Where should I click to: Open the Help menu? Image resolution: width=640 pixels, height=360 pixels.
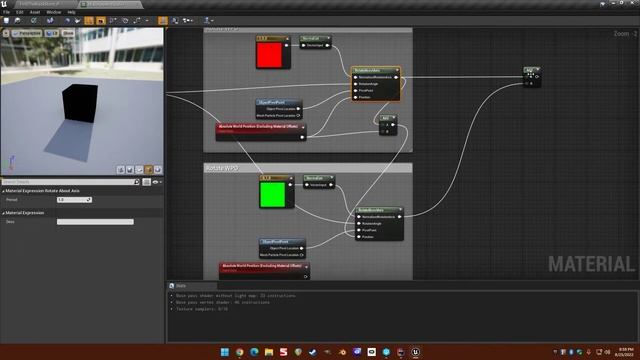pyautogui.click(x=71, y=12)
